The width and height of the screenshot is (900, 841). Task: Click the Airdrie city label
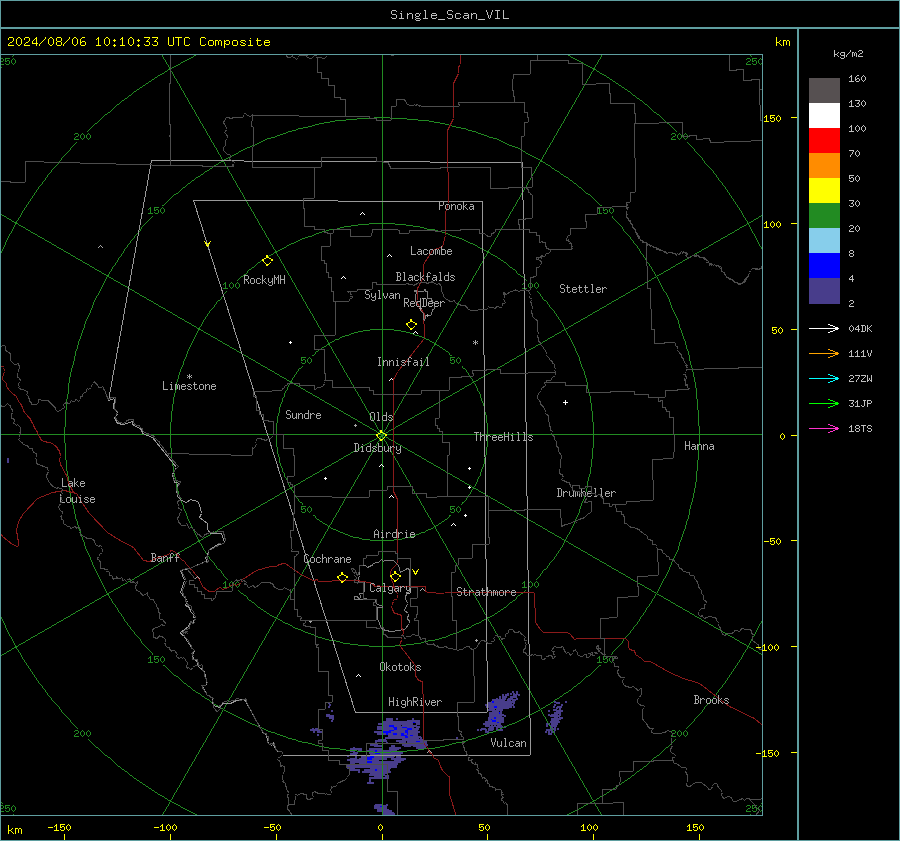tap(394, 534)
